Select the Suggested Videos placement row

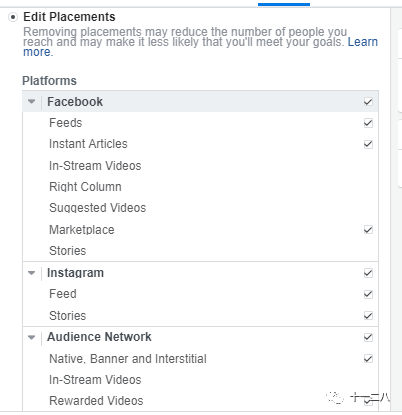200,208
